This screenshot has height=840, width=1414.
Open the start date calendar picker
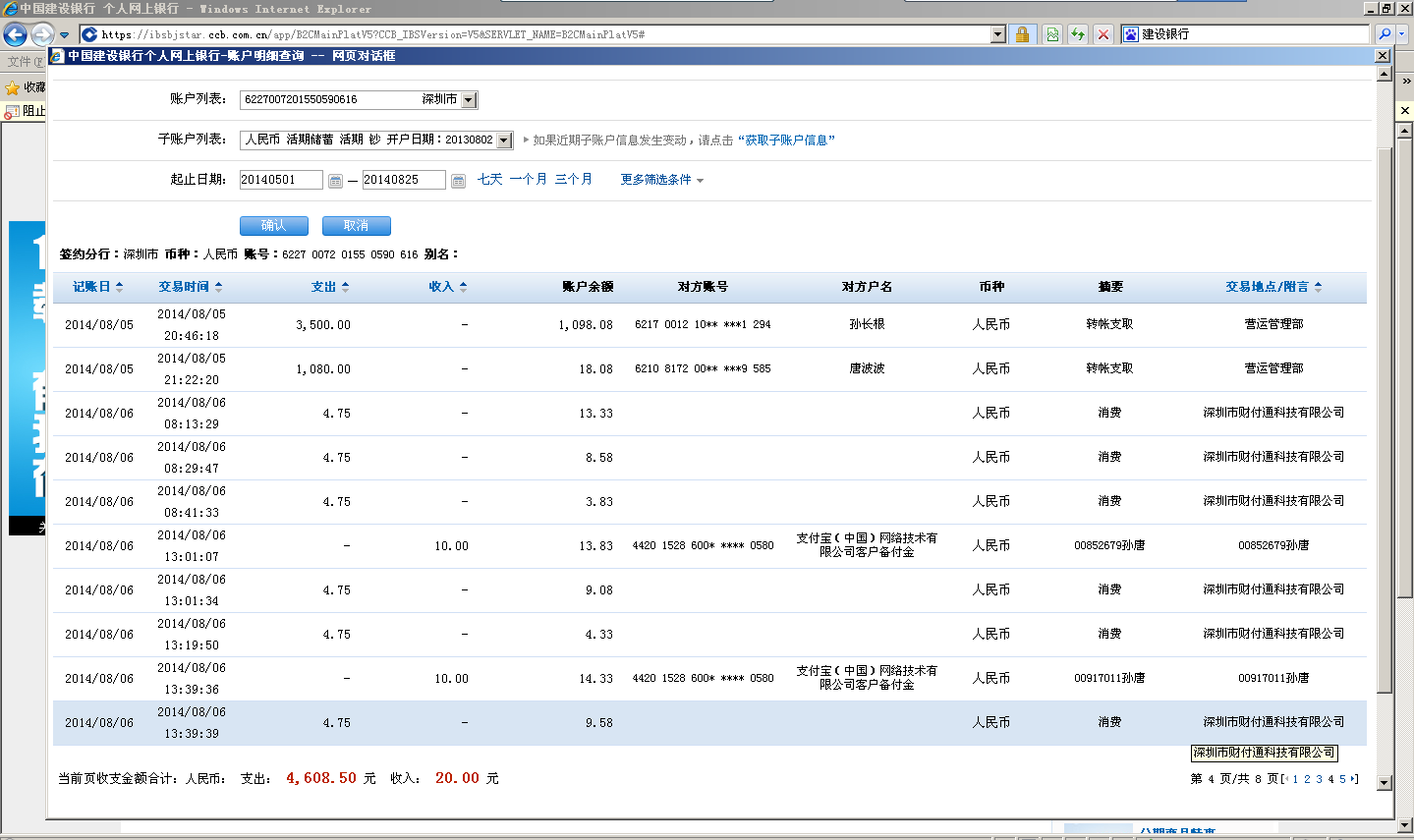335,181
